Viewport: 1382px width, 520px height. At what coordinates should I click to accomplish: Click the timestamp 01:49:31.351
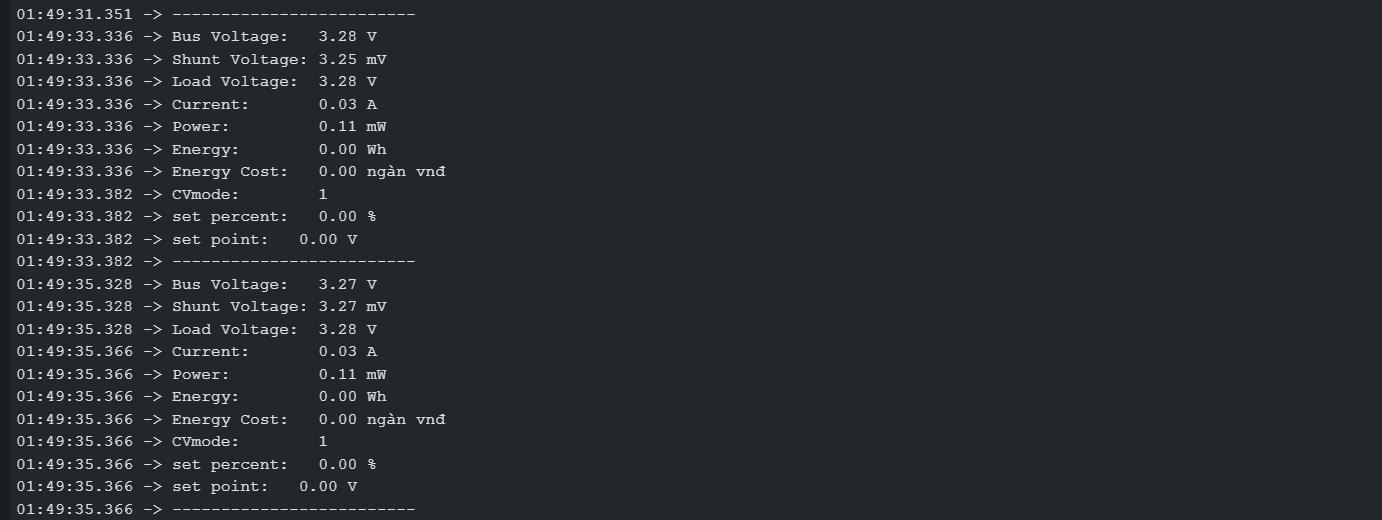(74, 14)
